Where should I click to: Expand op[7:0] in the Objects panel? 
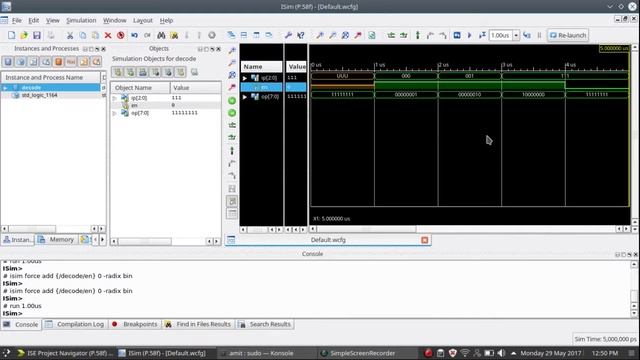(x=115, y=113)
